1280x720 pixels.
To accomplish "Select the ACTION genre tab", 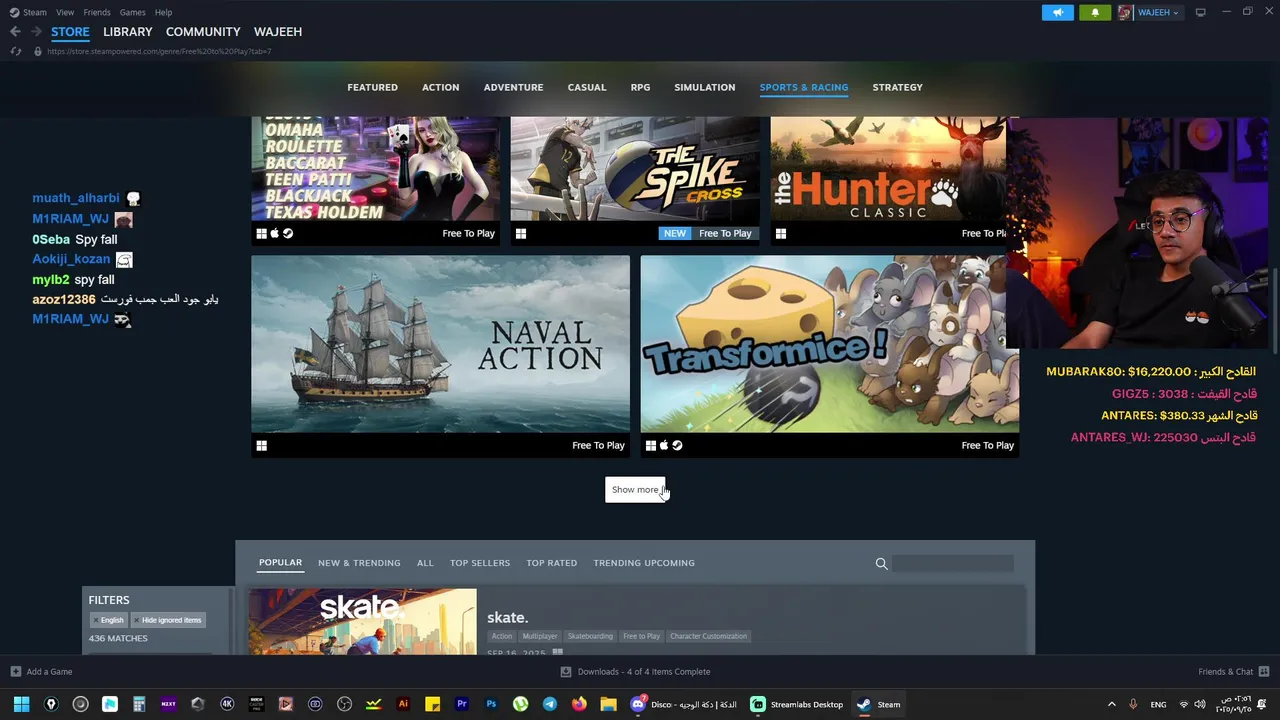I will pos(440,88).
